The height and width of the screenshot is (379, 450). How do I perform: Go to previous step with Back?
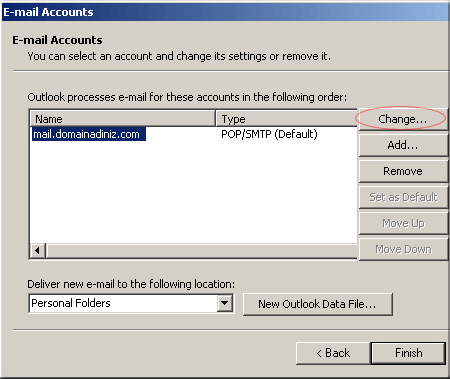333,353
